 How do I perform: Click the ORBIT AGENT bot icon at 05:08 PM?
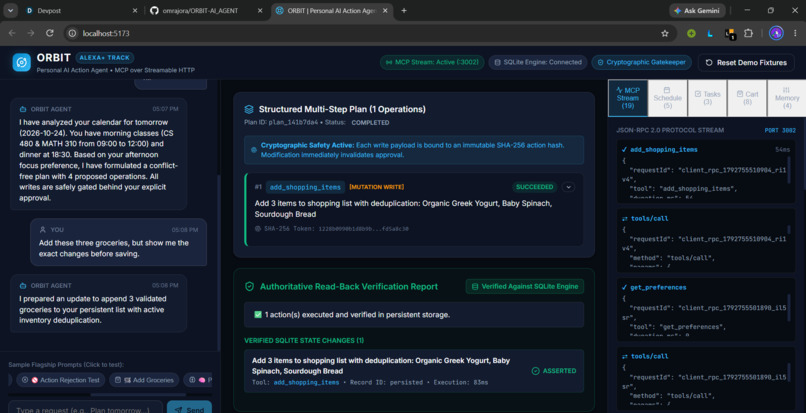point(23,285)
